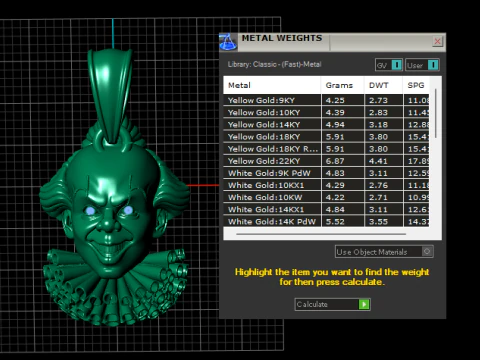480x360 pixels.
Task: Click the 4.25 grams cell
Action: pyautogui.click(x=343, y=100)
